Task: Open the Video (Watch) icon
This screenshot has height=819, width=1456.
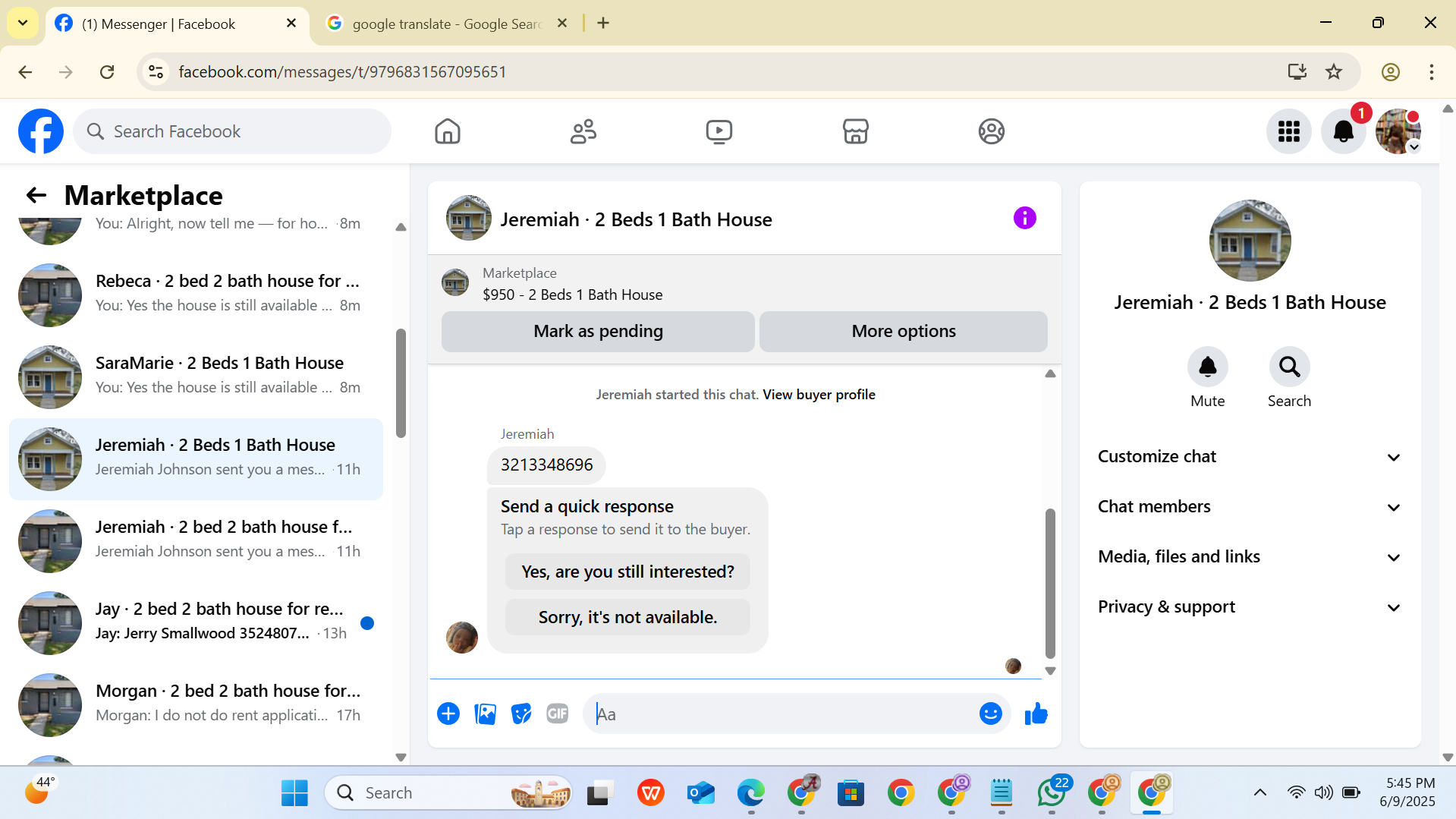Action: 719,131
